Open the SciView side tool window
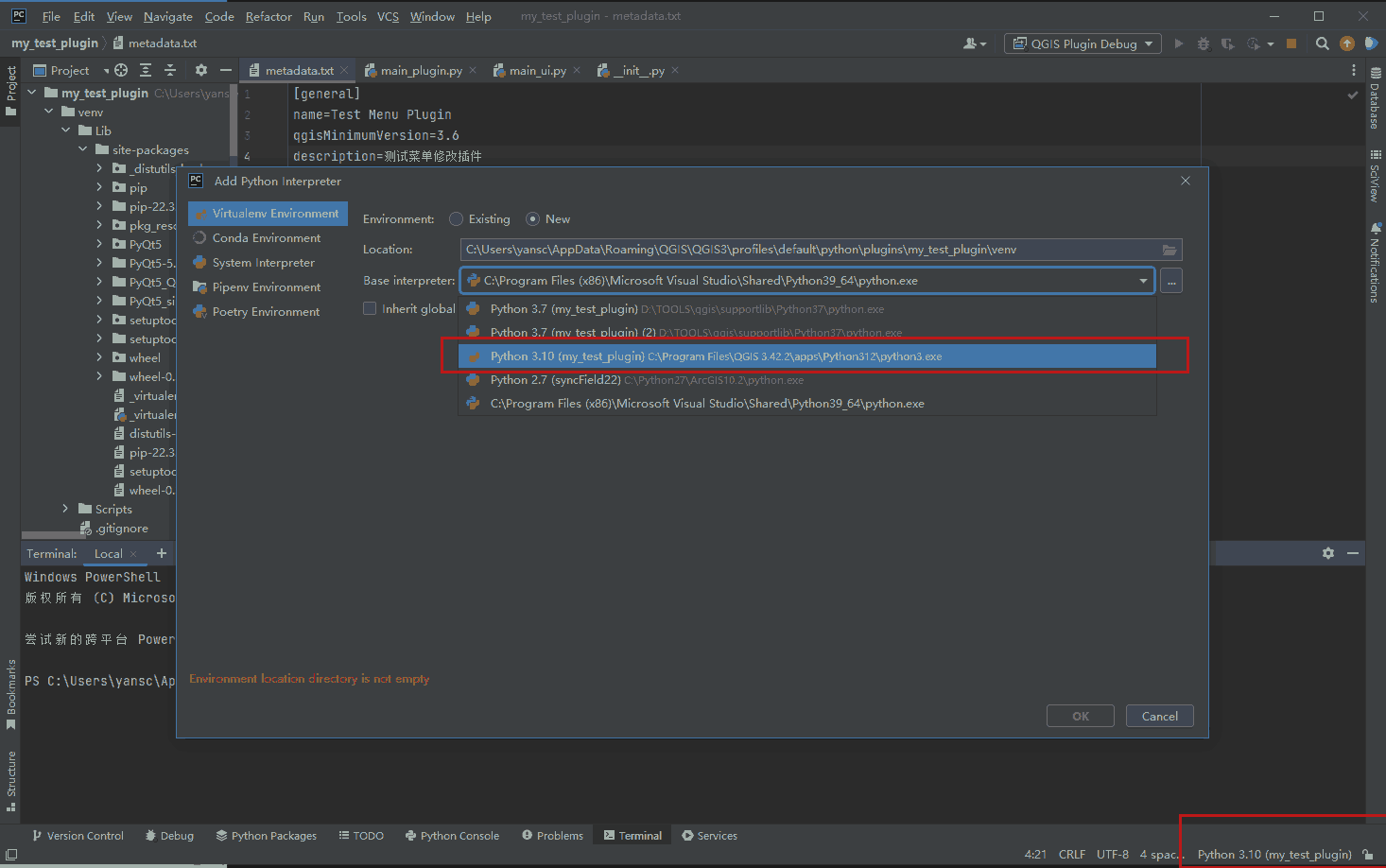 tap(1376, 176)
